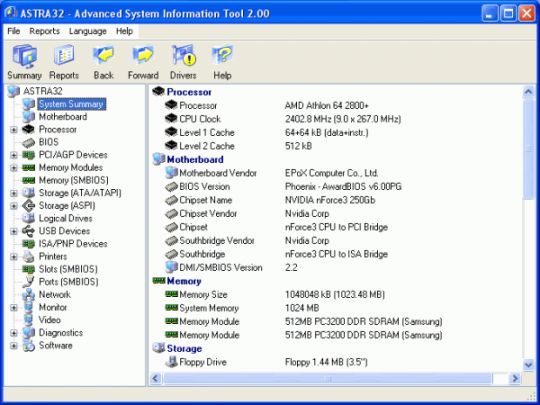Viewport: 540px width, 405px height.
Task: Click the BIOS chip icon in tree
Action: pyautogui.click(x=29, y=142)
